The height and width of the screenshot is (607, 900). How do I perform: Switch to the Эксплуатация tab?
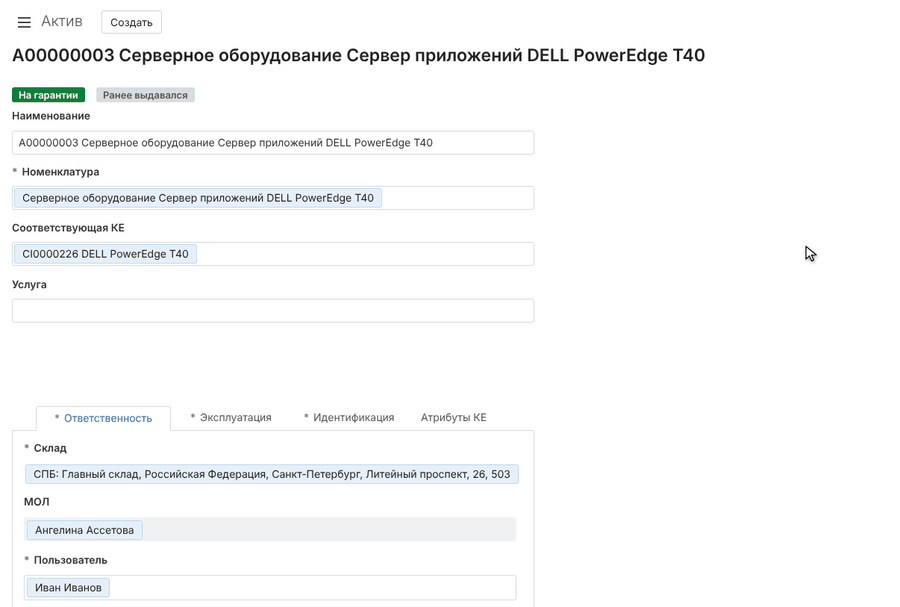pos(231,417)
